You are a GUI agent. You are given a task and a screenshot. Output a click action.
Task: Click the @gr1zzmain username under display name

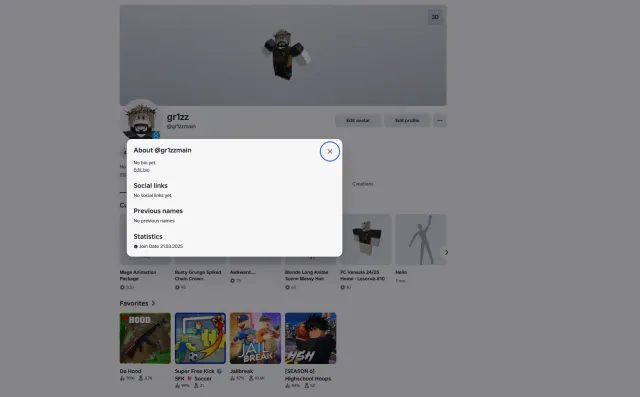coord(181,126)
